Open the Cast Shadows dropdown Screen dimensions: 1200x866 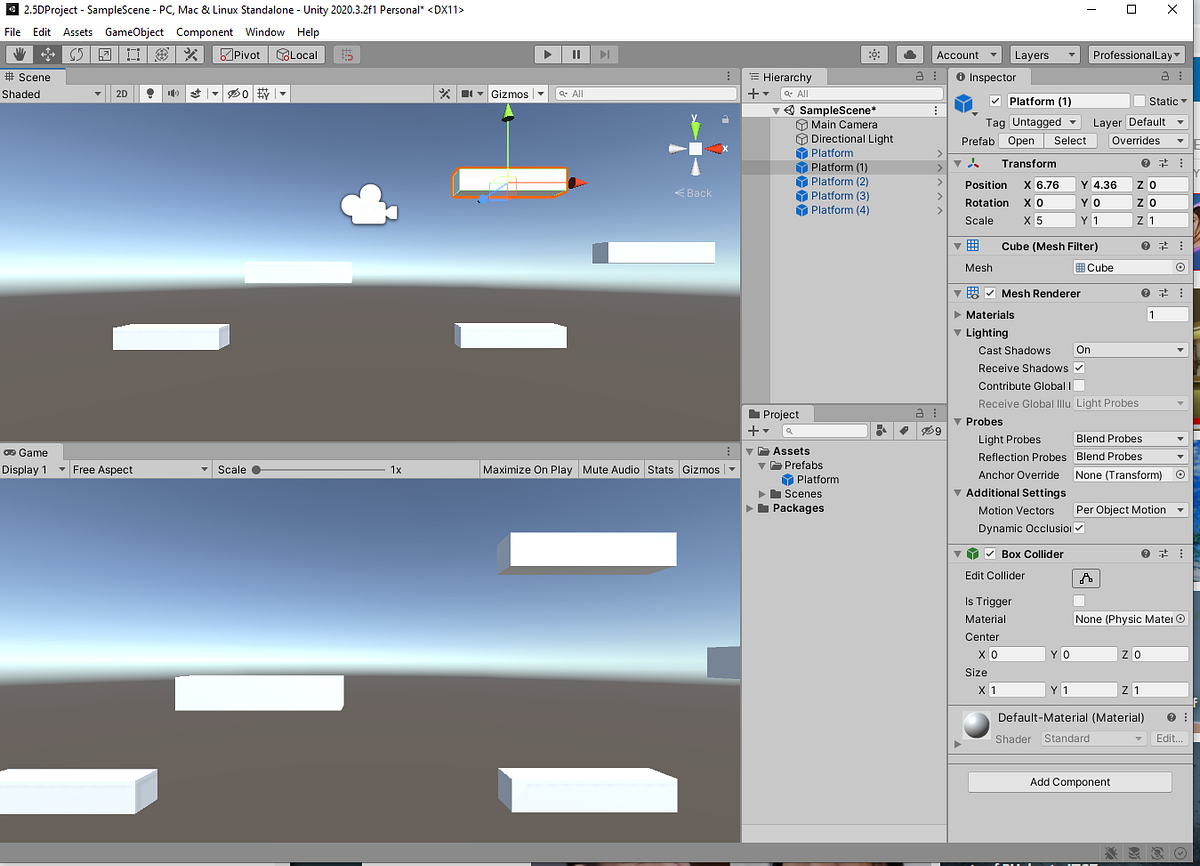1130,349
